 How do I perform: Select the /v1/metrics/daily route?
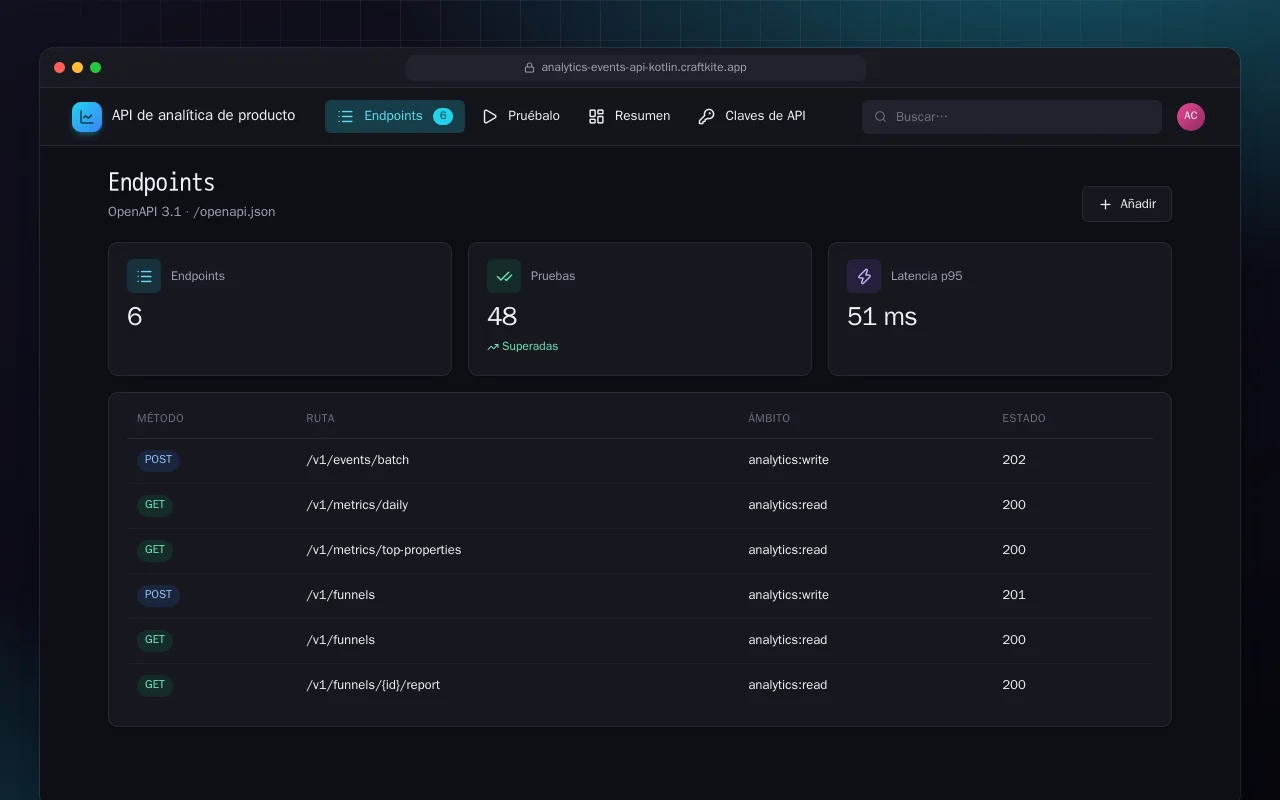[x=357, y=505]
